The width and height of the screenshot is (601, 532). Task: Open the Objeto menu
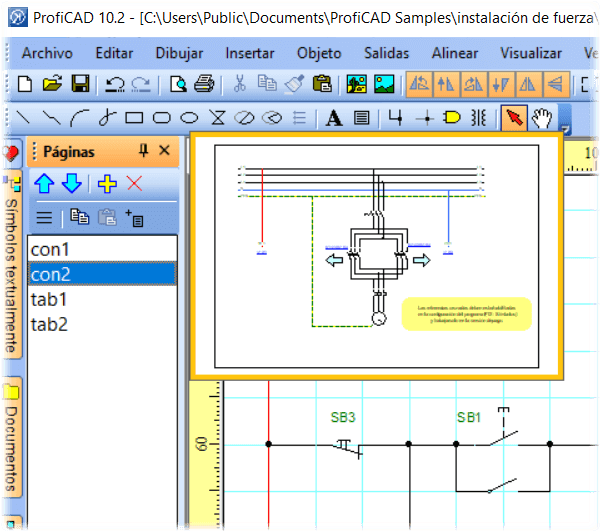(x=319, y=53)
